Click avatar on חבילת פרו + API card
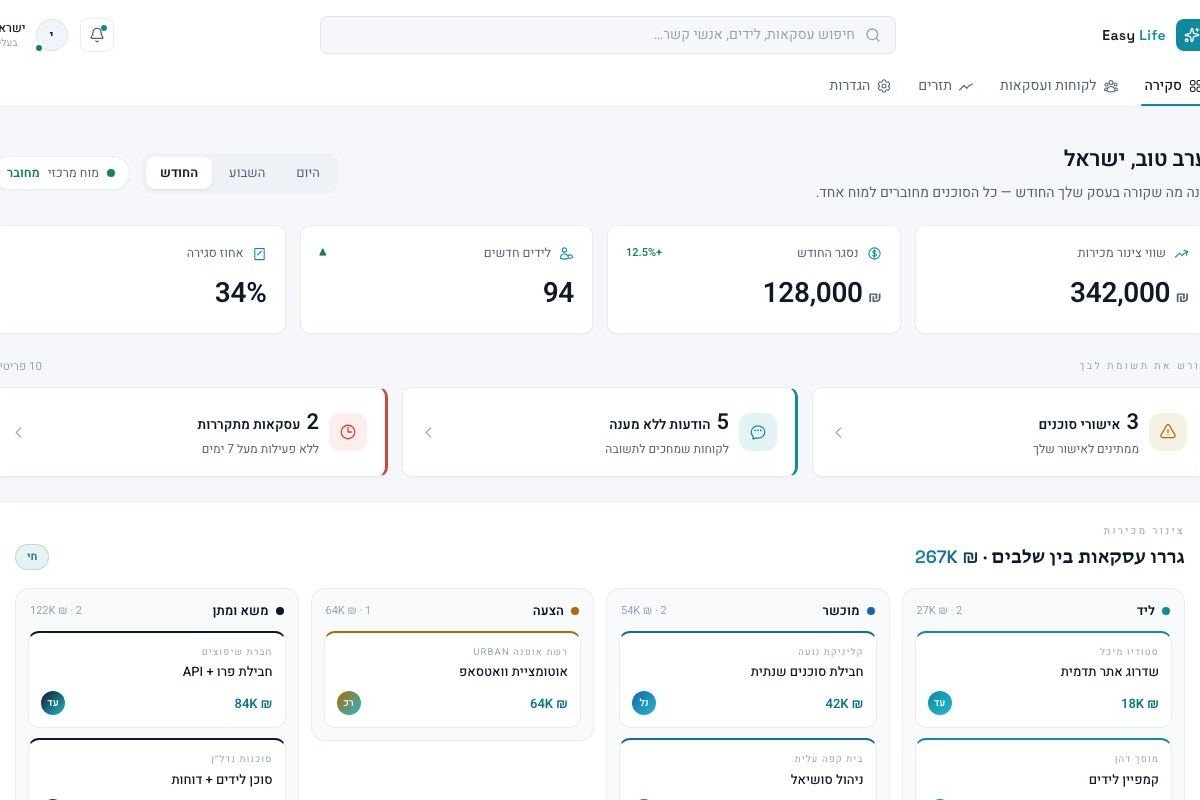Viewport: 1200px width, 800px height. (53, 703)
